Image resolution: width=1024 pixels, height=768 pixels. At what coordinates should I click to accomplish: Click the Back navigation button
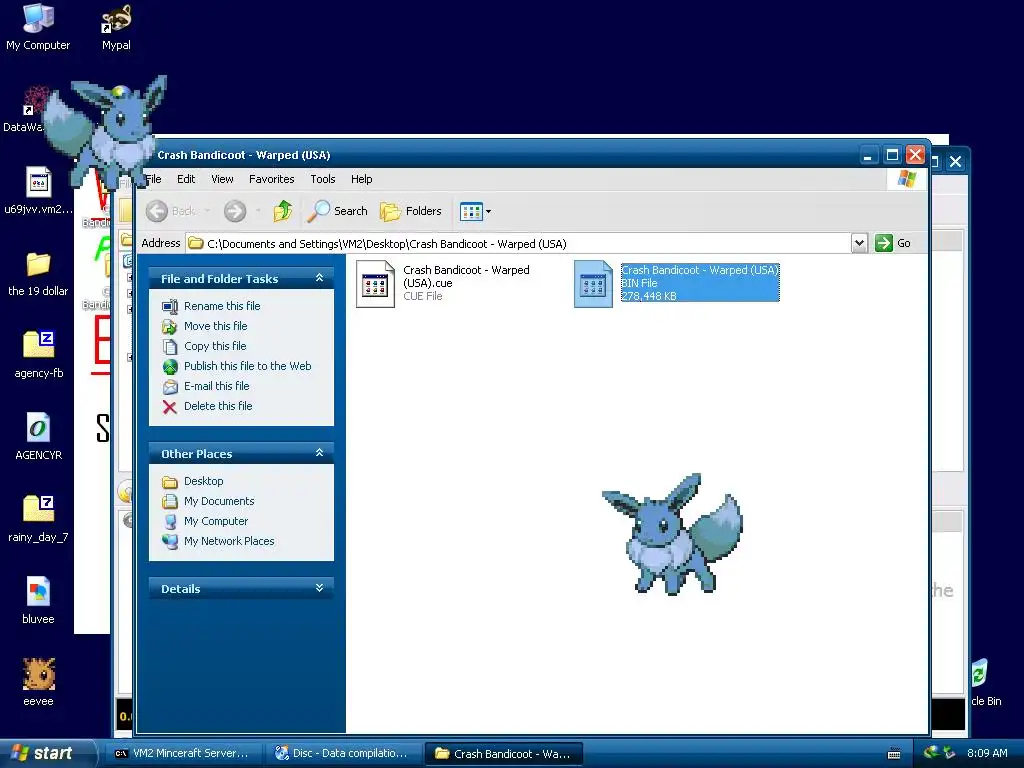coord(171,211)
